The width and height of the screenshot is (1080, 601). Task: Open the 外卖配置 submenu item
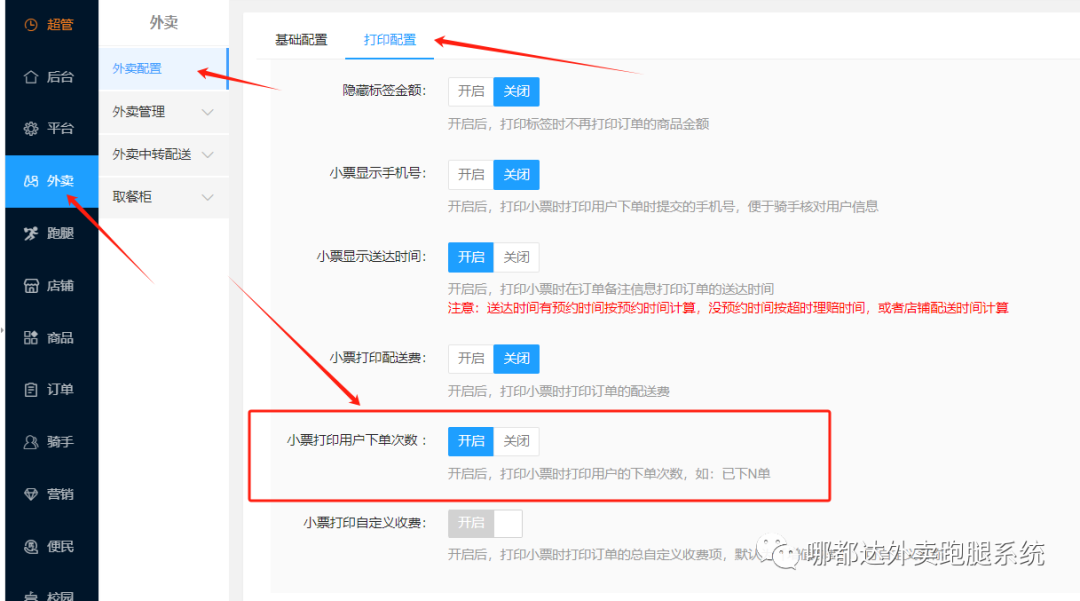point(163,69)
